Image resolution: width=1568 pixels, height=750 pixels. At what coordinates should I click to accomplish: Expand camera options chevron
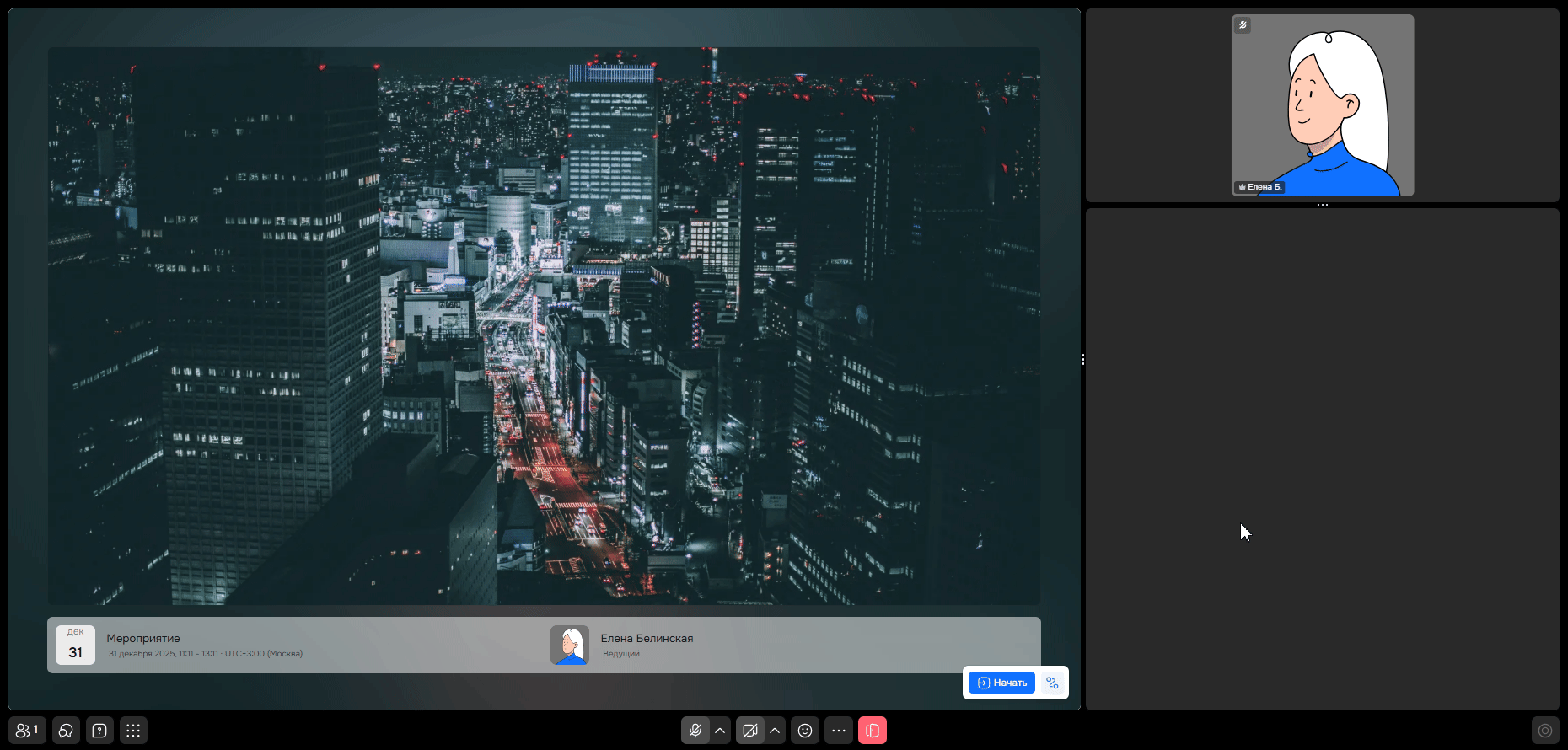[x=775, y=731]
